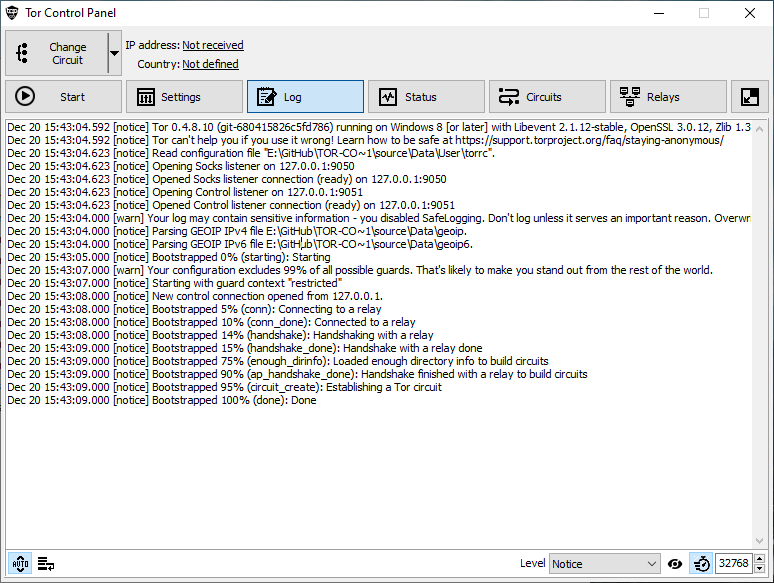Click 'Bootstrapped 95% (circuit_create)' log line
Image resolution: width=774 pixels, height=583 pixels.
(x=225, y=387)
